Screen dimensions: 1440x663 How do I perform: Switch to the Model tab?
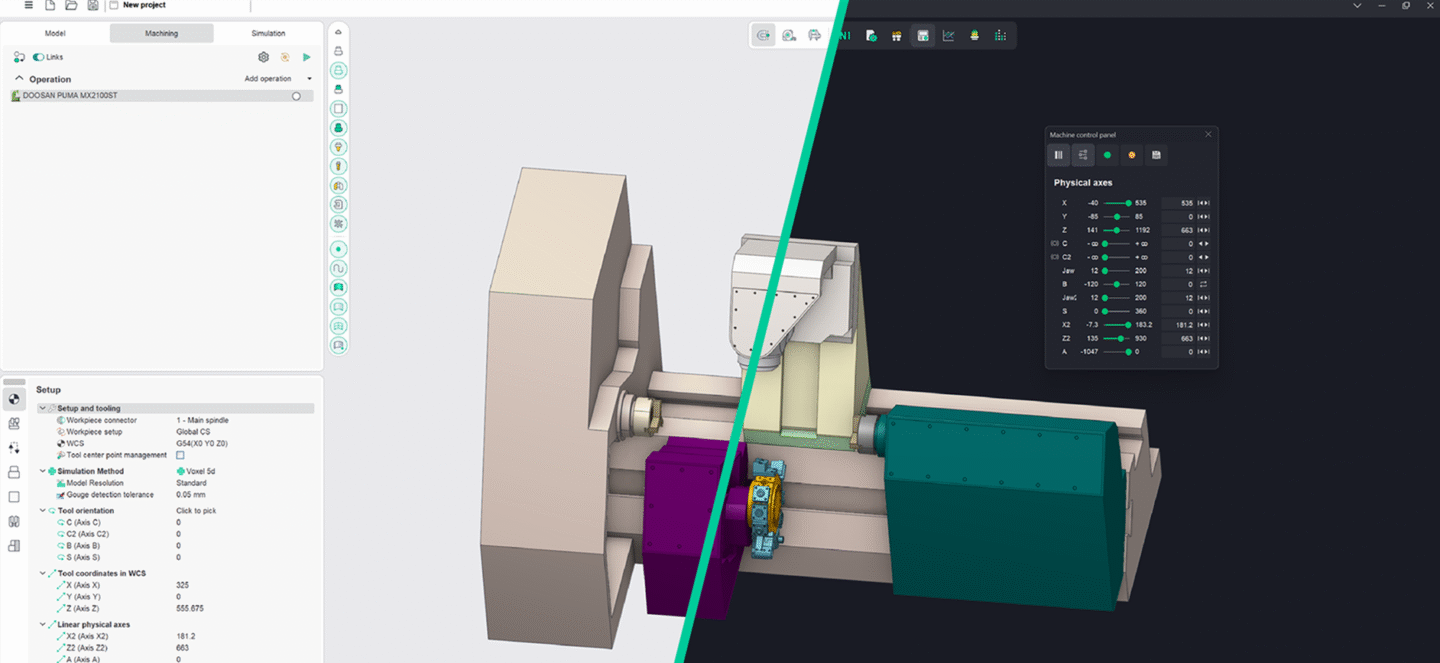(x=56, y=33)
